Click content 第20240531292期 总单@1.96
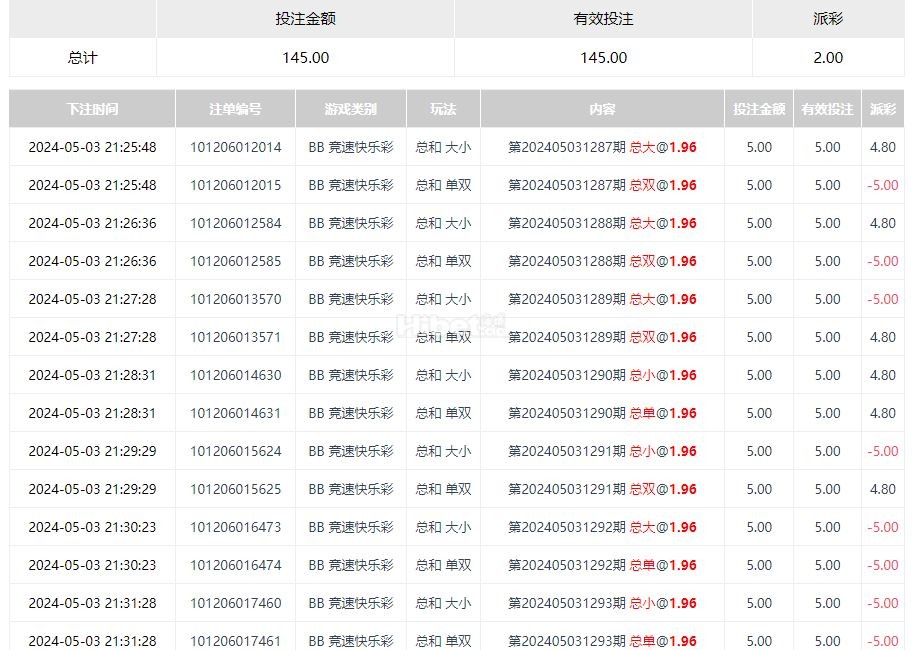Viewport: 913px width, 650px height. pos(602,565)
